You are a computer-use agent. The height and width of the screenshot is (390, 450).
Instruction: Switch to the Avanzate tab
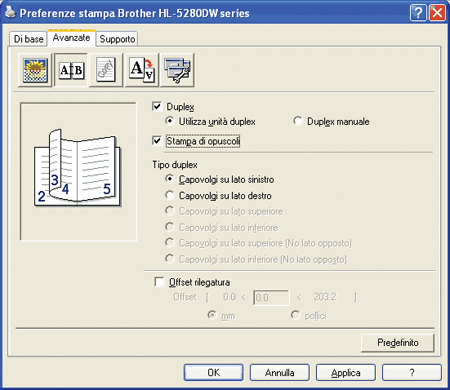coord(71,37)
